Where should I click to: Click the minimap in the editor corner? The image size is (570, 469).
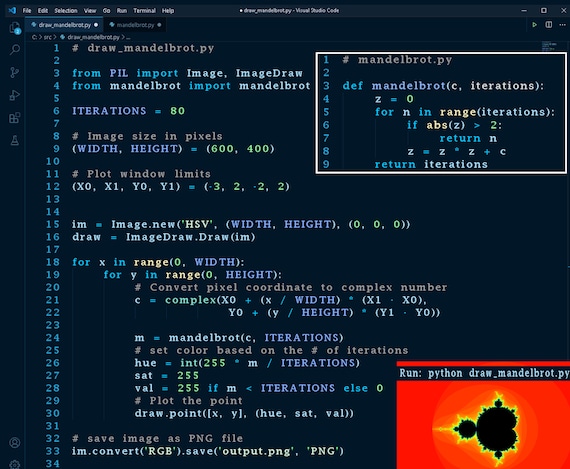click(549, 46)
